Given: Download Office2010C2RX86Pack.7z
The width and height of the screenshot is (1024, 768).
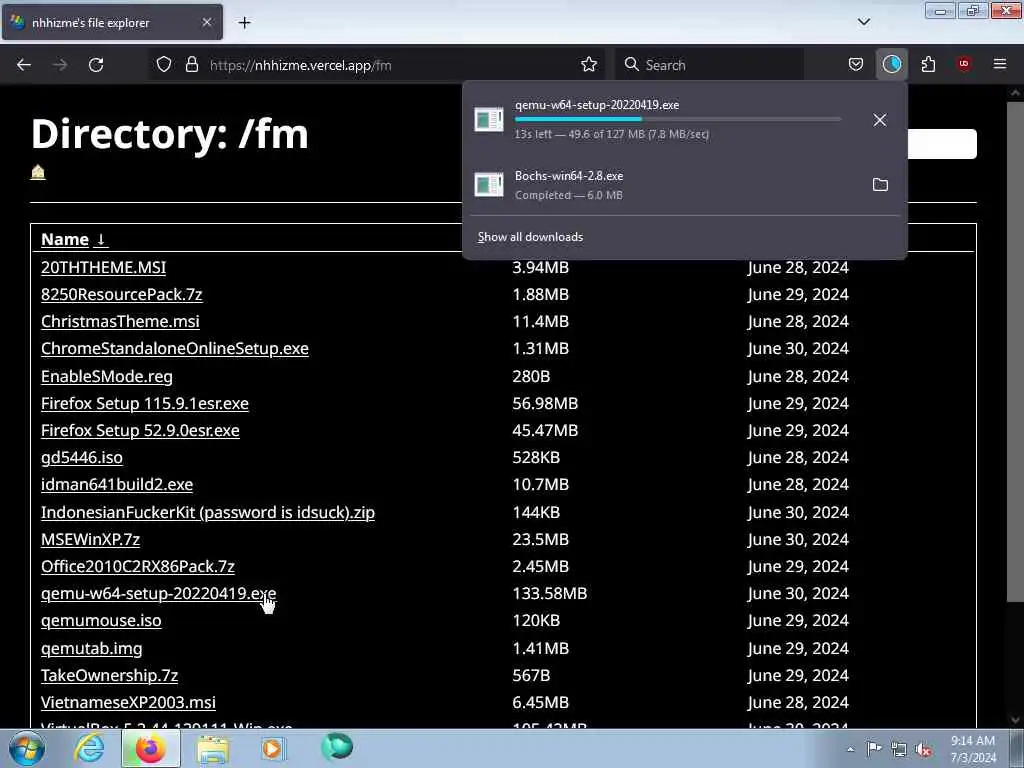Looking at the screenshot, I should 138,567.
